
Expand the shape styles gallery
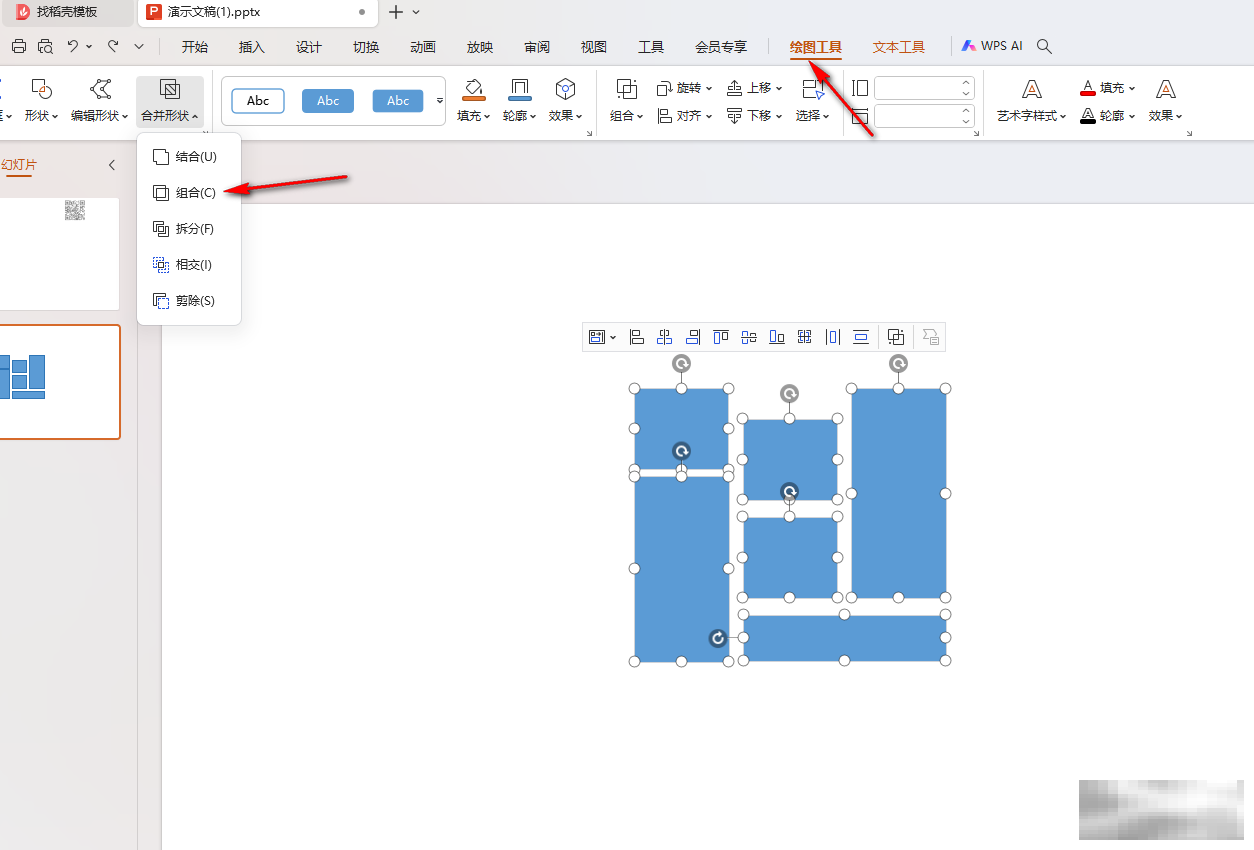point(439,101)
